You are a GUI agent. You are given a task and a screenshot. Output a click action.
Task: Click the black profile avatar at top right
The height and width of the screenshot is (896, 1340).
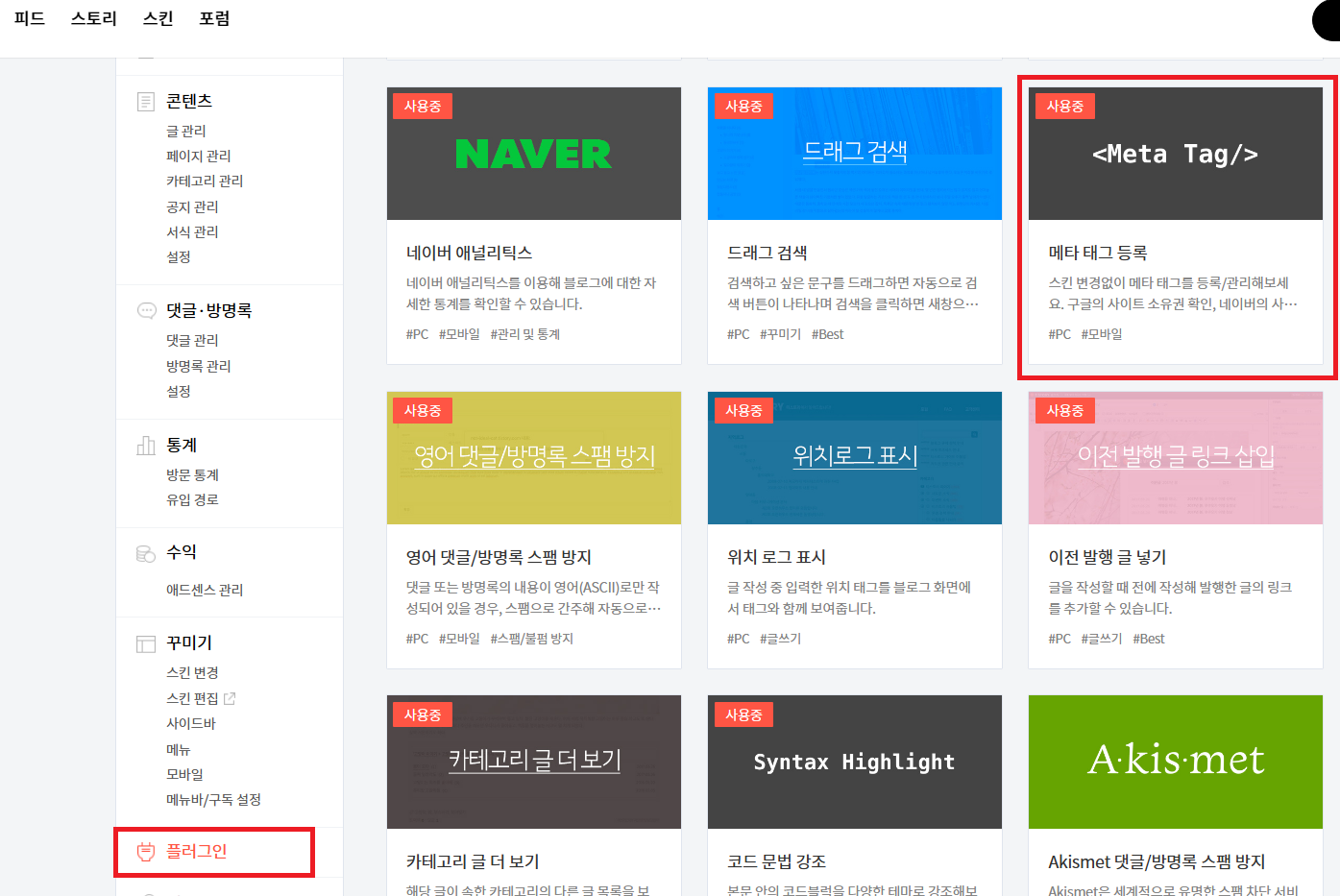tap(1327, 20)
